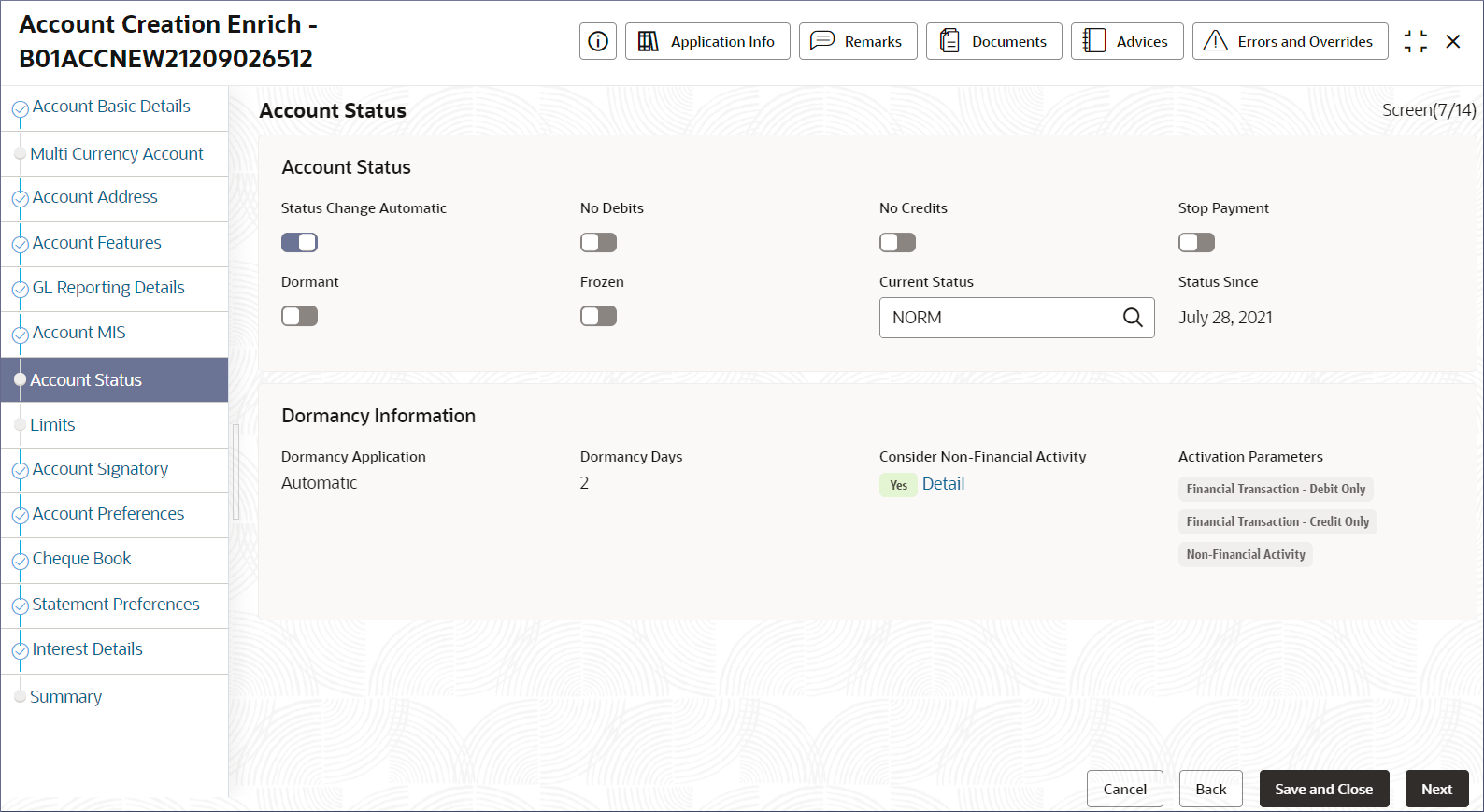
Task: Open Application Info panel
Action: 707,41
